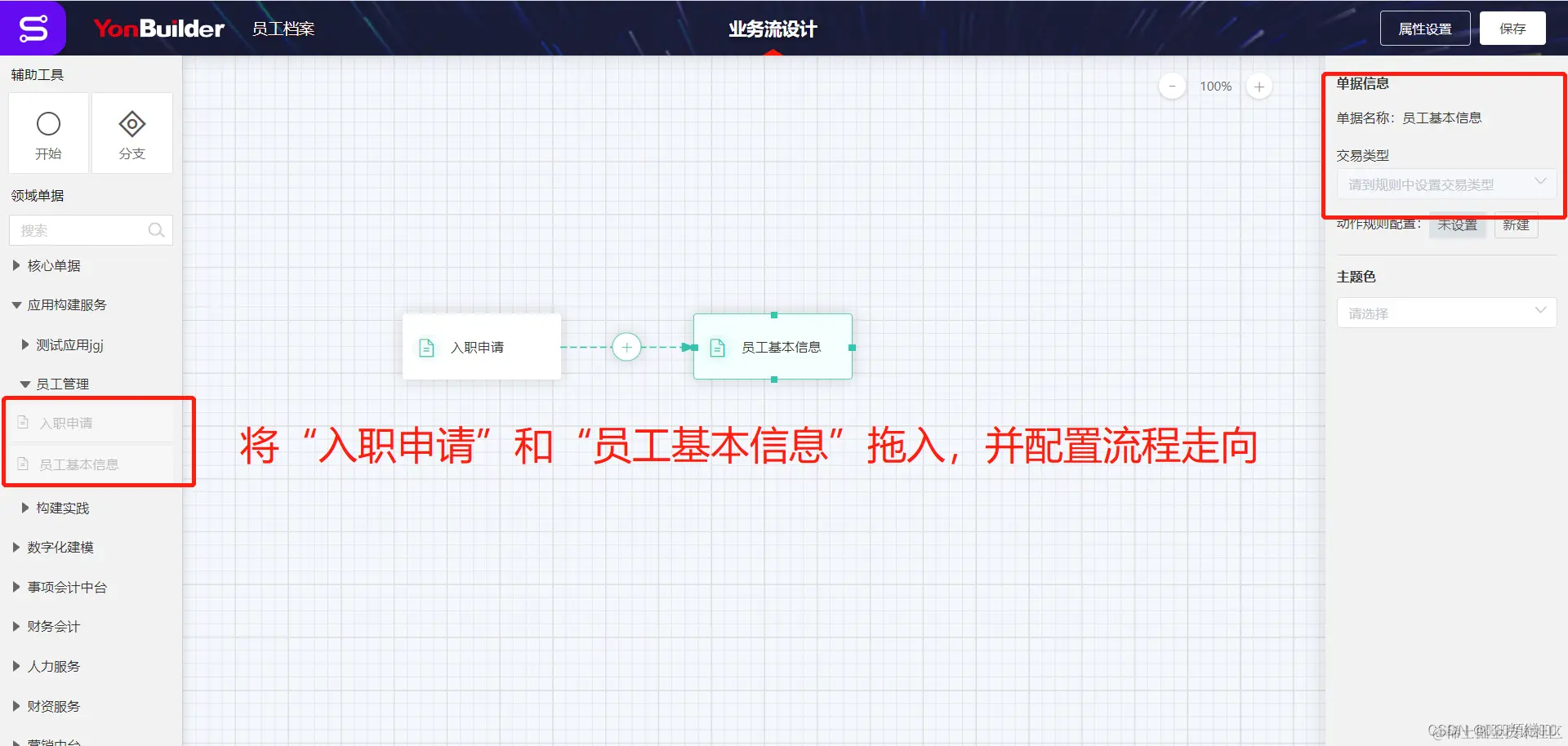Expand 构建实践 tree node

point(24,508)
